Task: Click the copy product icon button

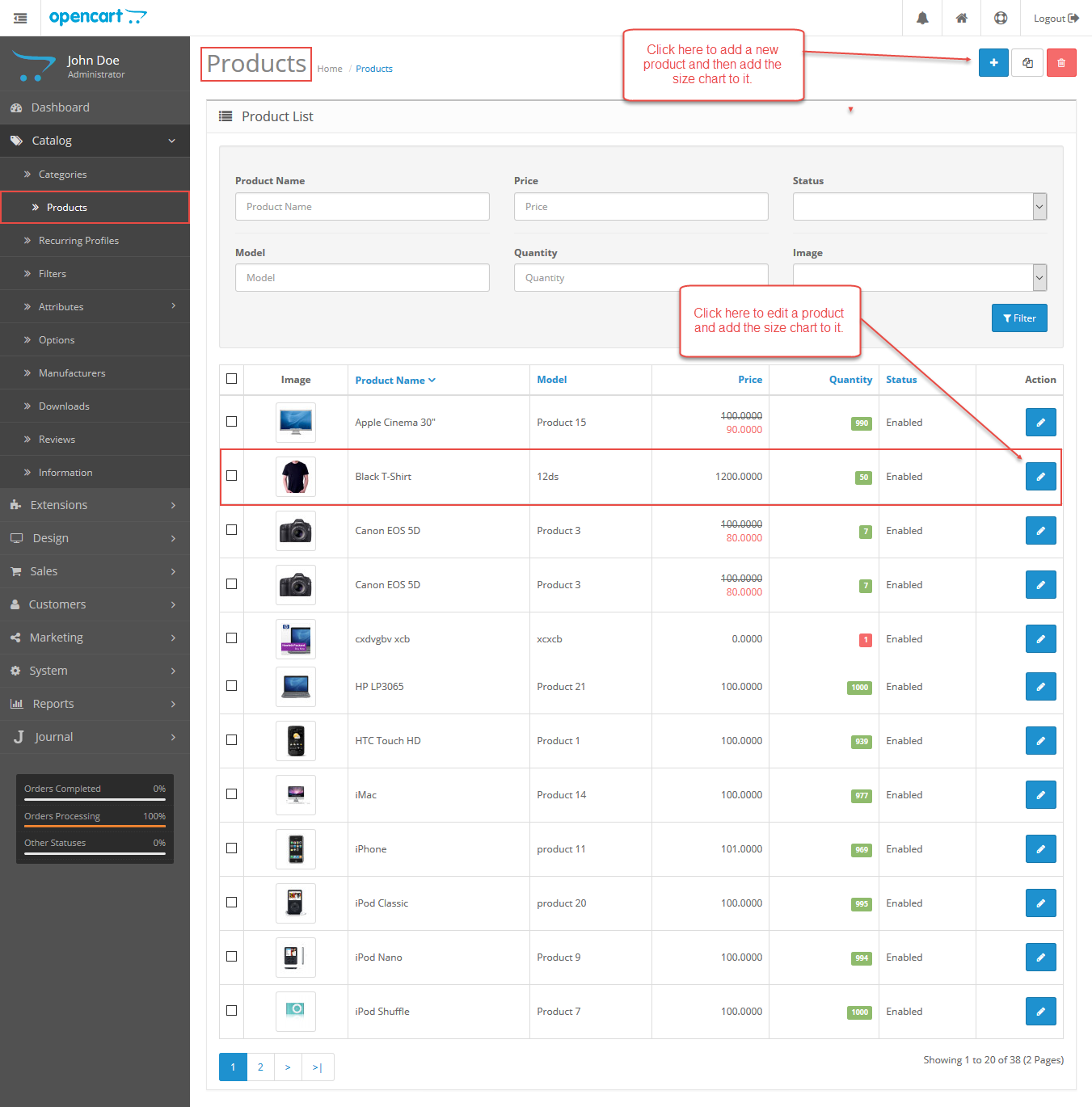Action: [1027, 63]
